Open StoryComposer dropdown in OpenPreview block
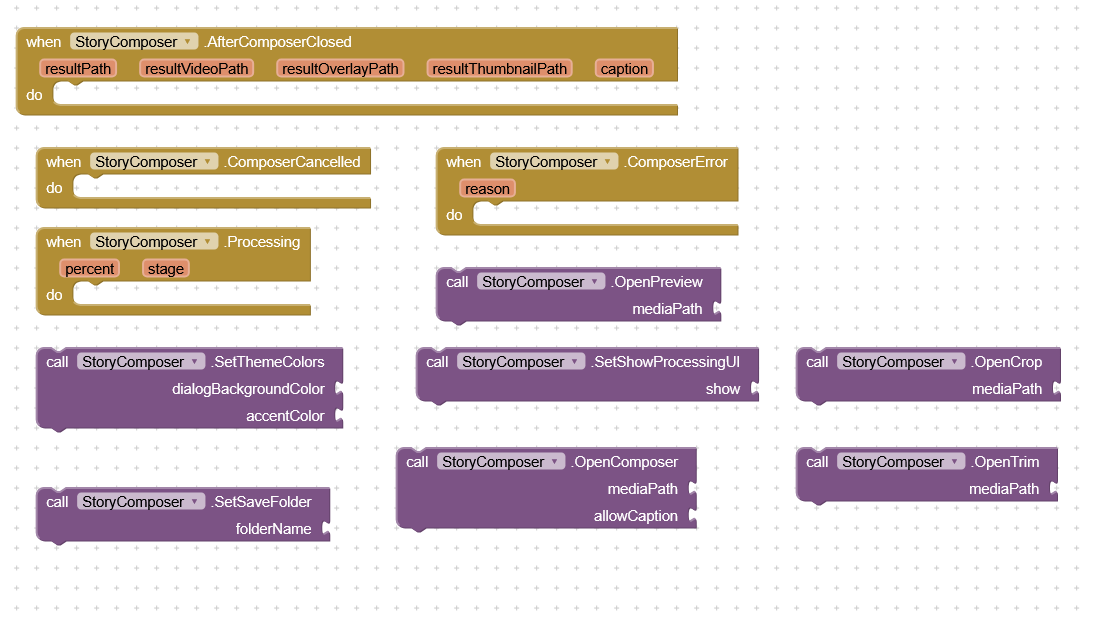 click(x=541, y=282)
